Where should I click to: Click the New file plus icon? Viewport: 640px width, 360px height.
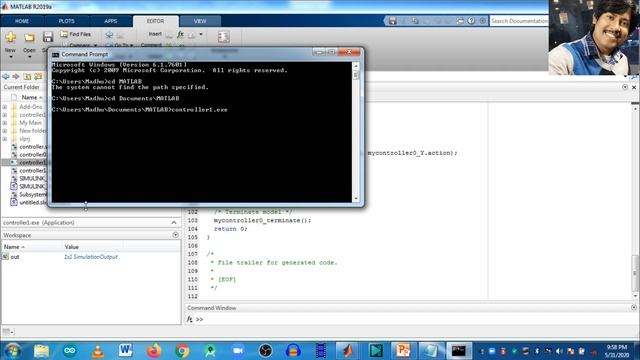[11, 37]
